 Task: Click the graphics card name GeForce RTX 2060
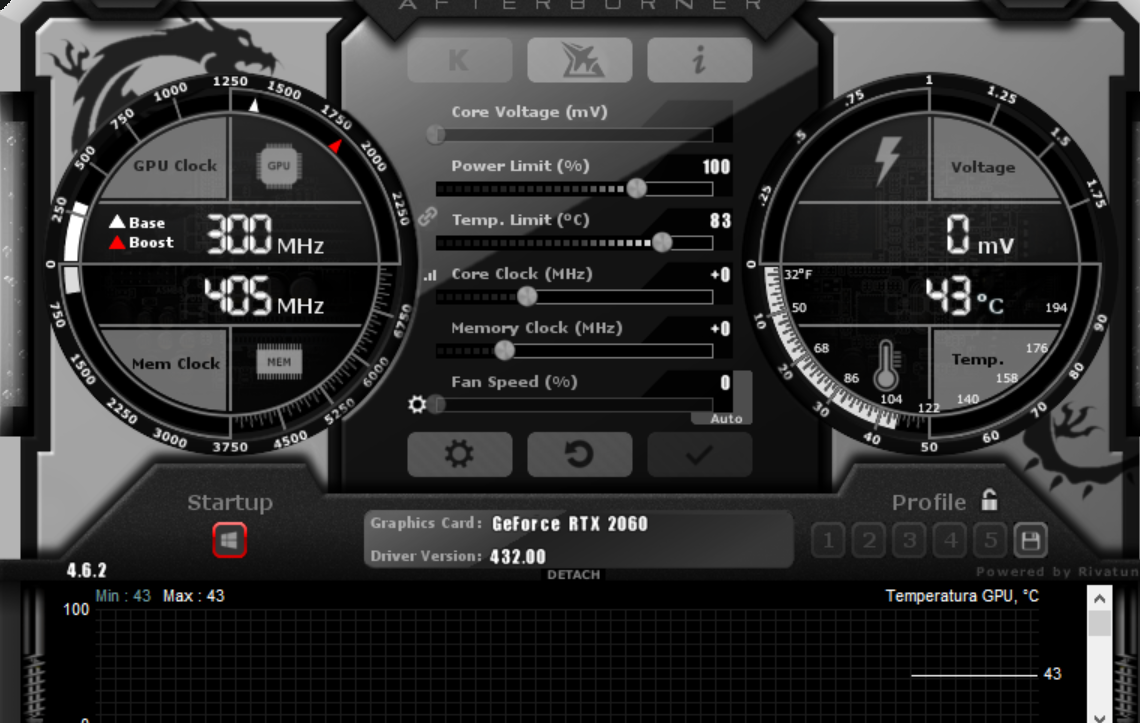coord(569,524)
